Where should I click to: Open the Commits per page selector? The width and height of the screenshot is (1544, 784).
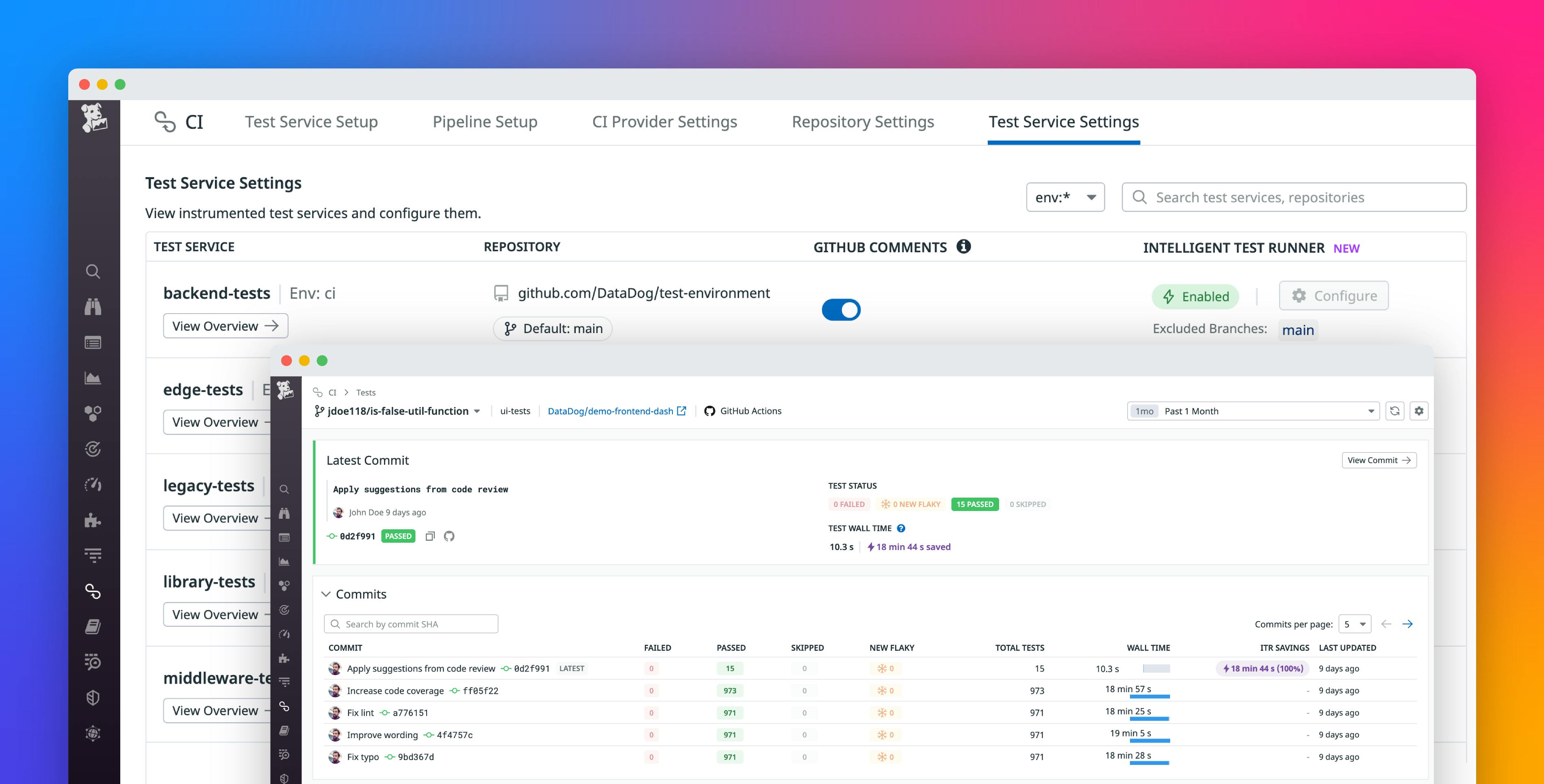(x=1355, y=624)
